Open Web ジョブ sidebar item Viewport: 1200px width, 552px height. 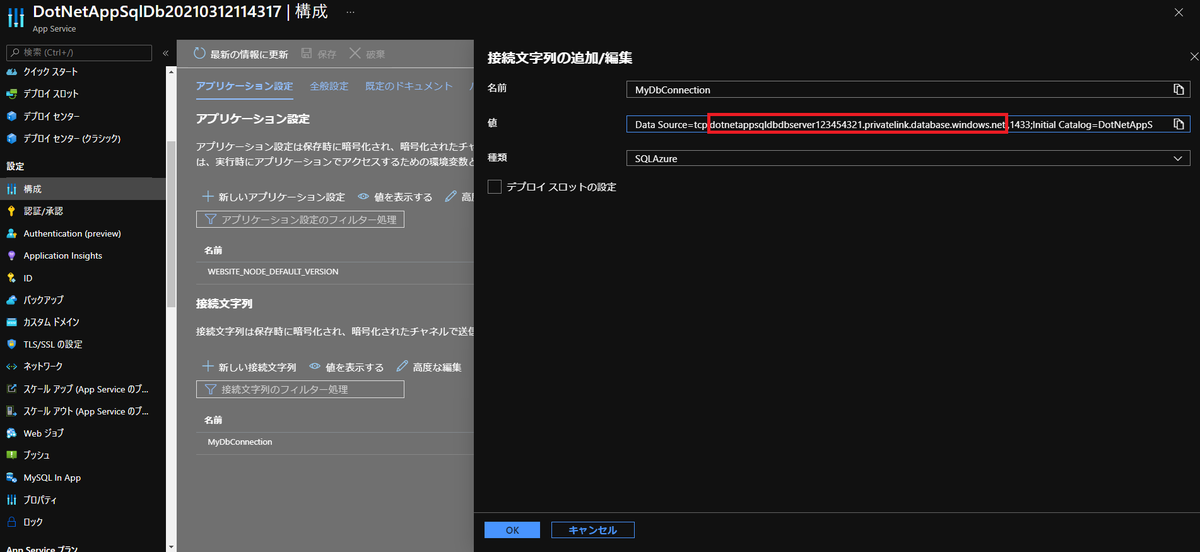(x=44, y=433)
